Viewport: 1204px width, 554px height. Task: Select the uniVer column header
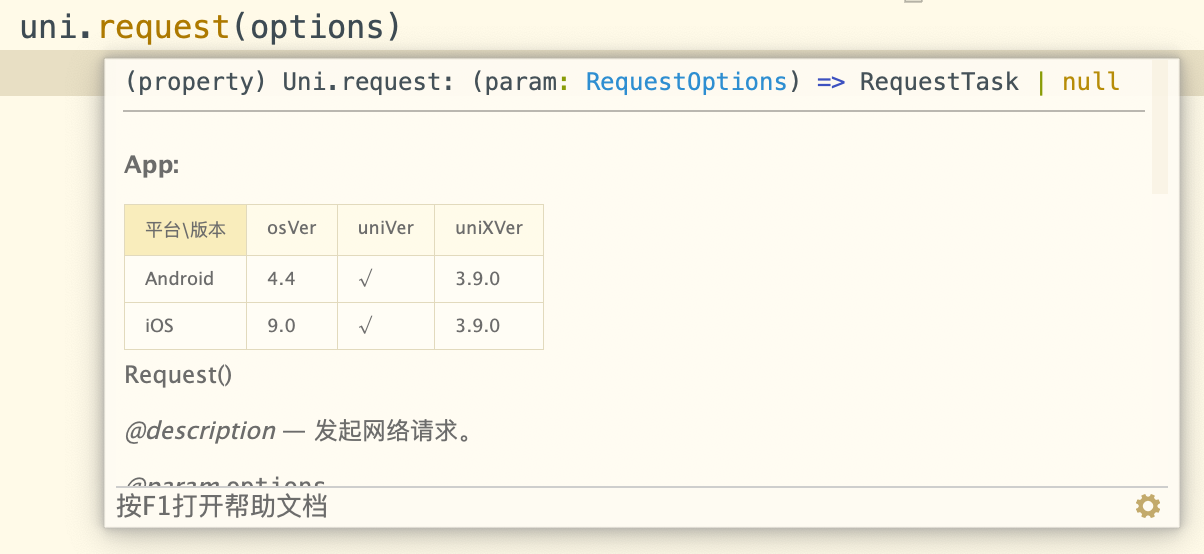[x=385, y=228]
